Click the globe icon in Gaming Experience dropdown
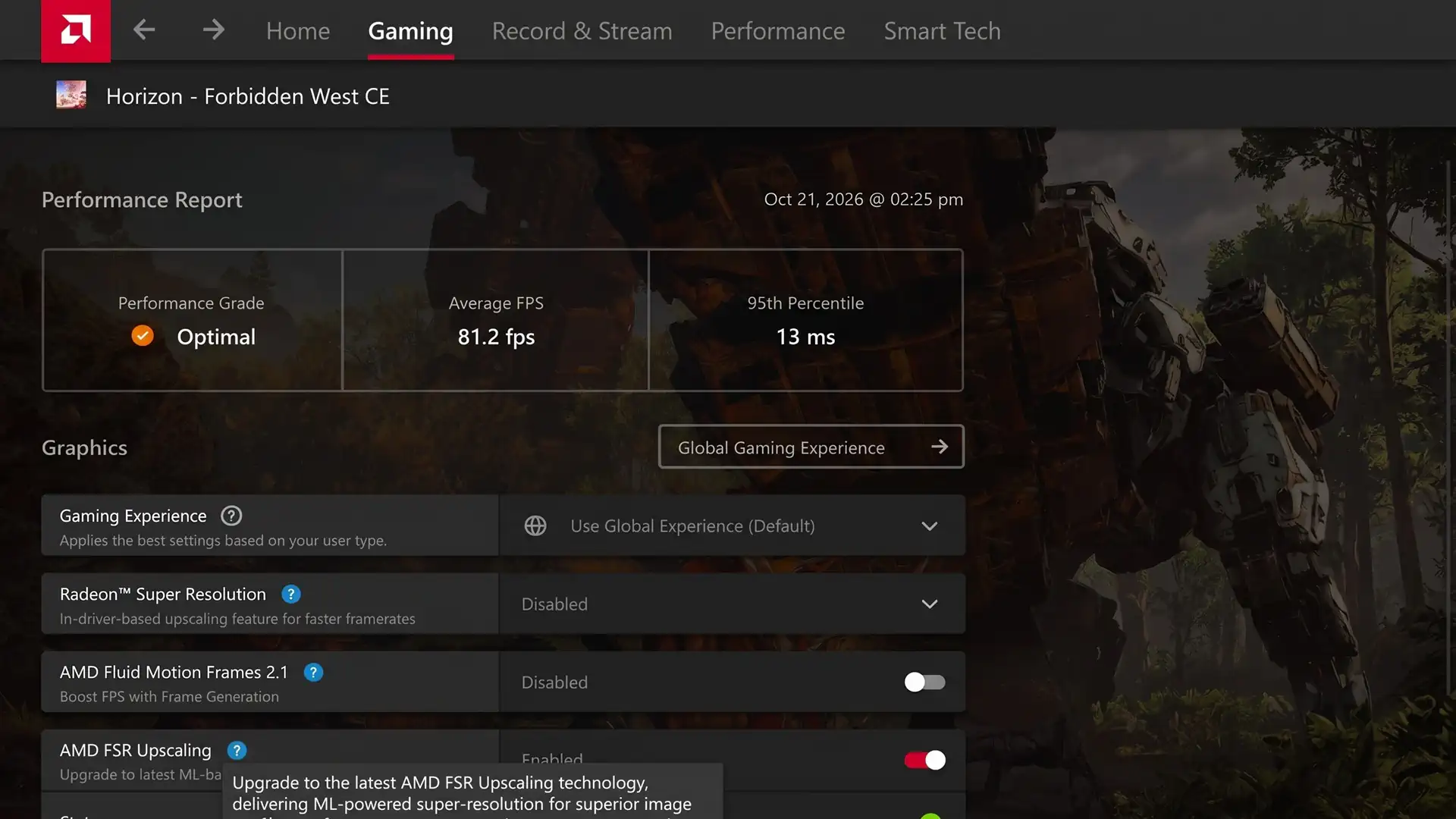Screen dimensions: 1456x819 535,526
